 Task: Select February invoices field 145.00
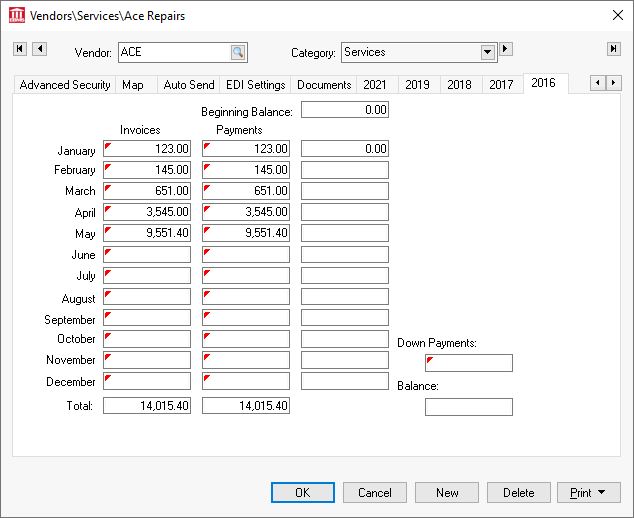click(147, 170)
